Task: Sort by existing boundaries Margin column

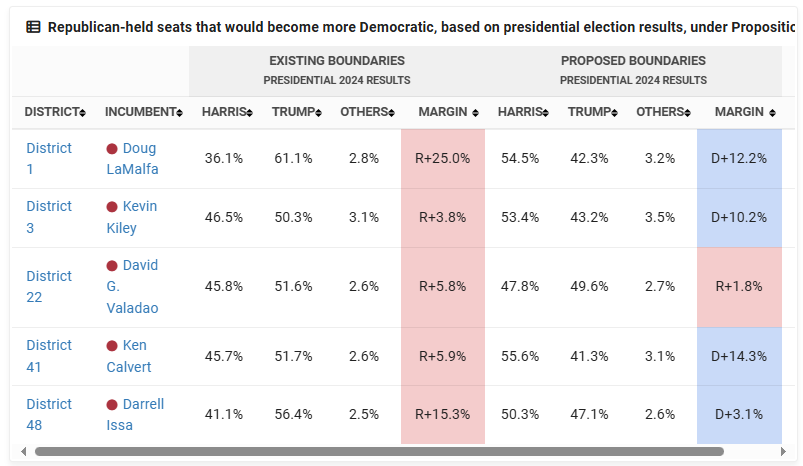Action: (x=448, y=112)
